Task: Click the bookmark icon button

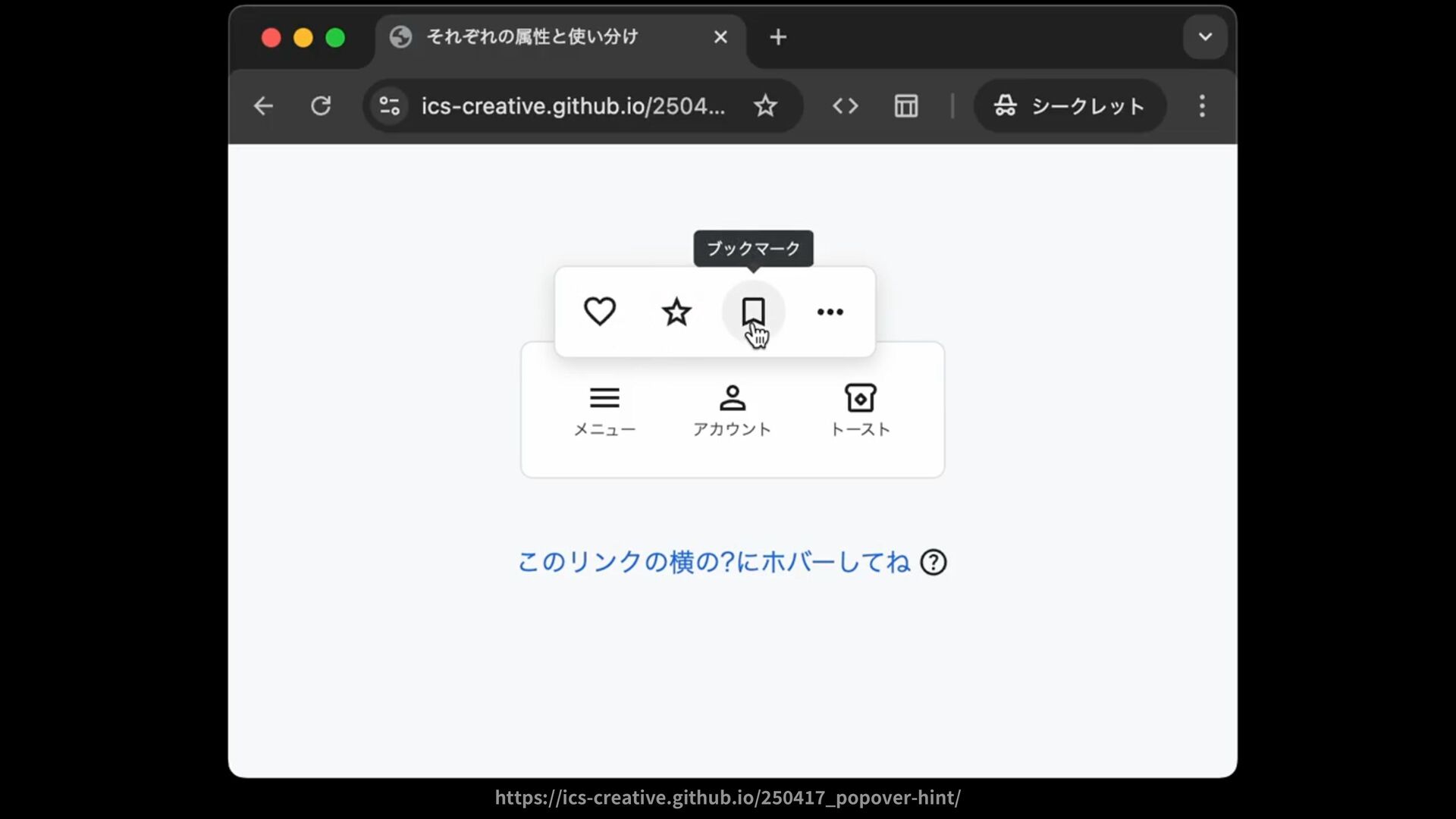Action: [753, 312]
